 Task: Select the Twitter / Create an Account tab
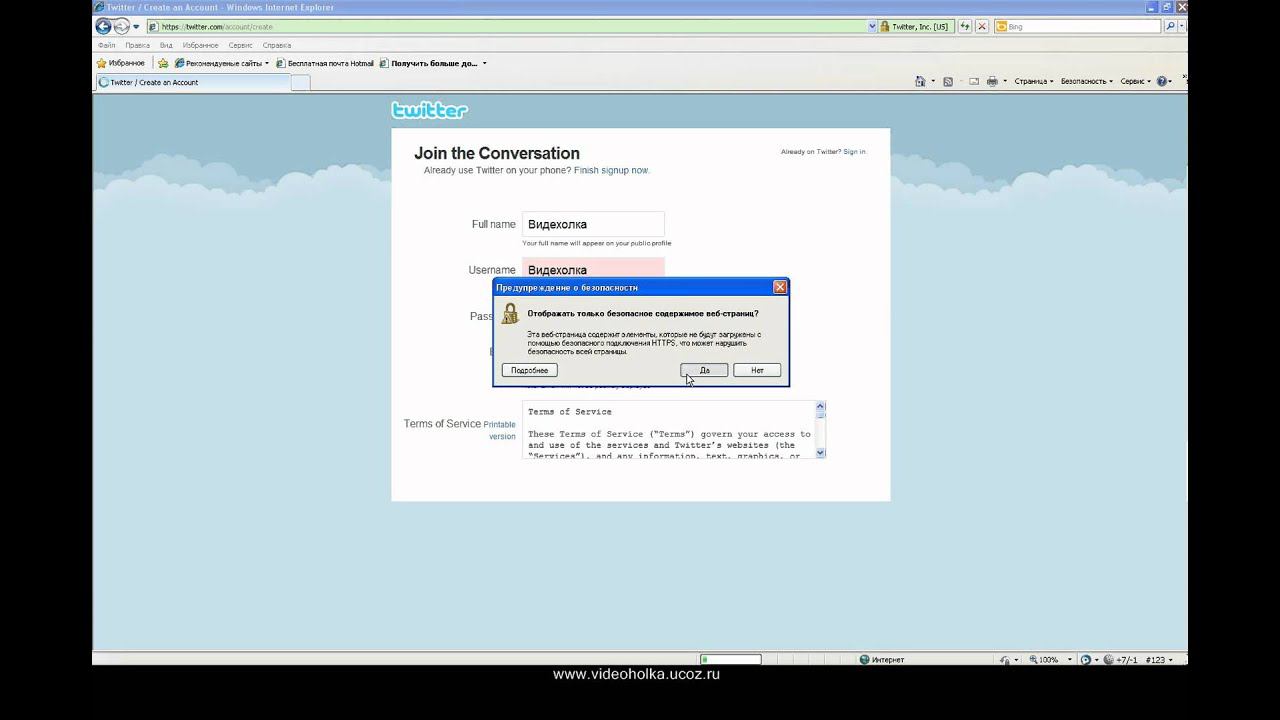[193, 82]
